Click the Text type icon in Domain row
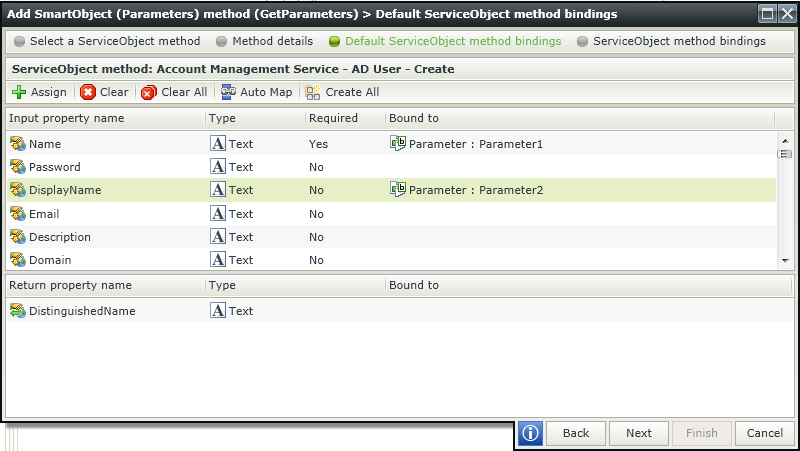The height and width of the screenshot is (451, 800). pos(218,259)
